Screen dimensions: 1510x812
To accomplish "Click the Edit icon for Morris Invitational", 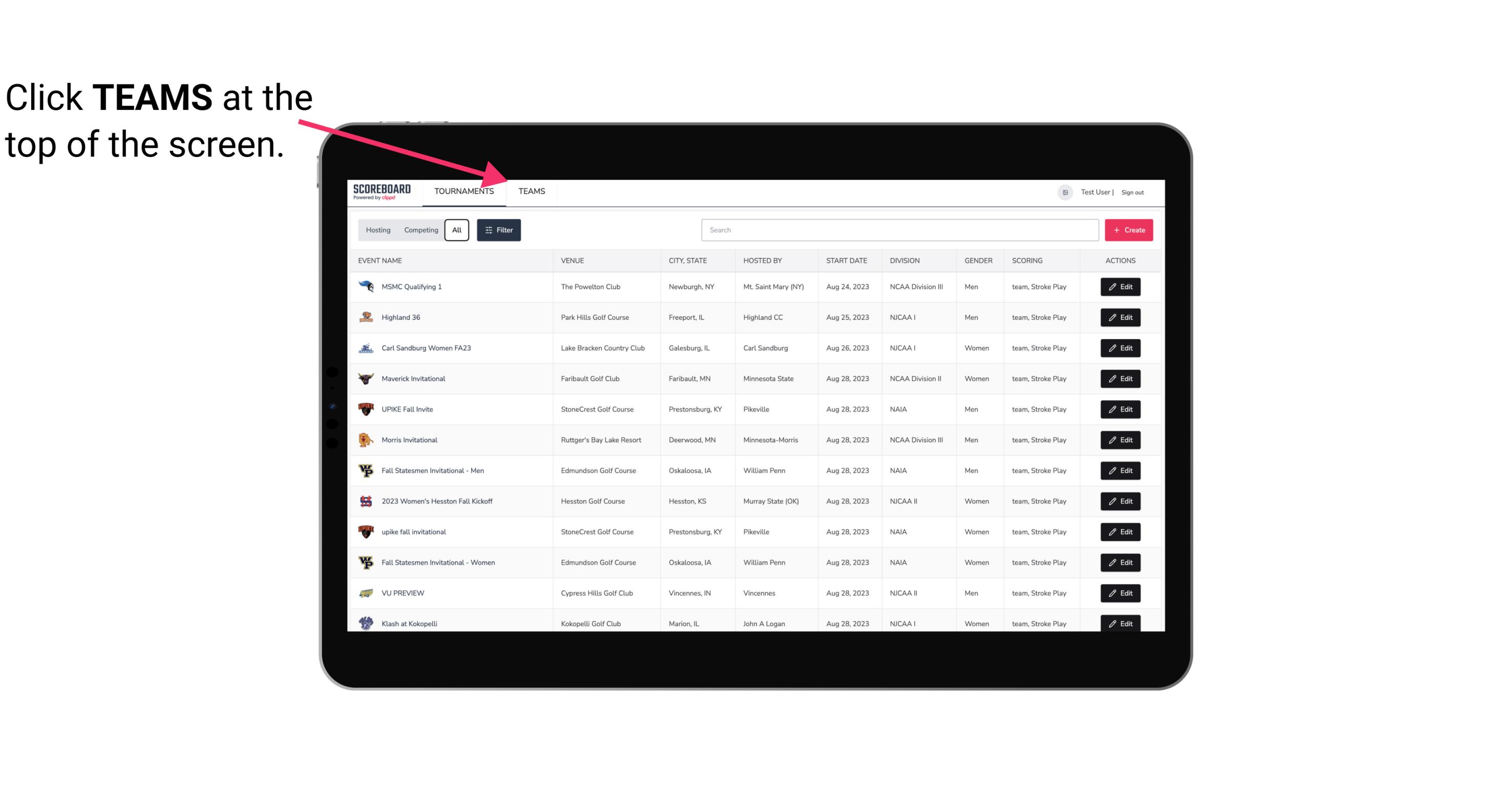I will click(1121, 440).
